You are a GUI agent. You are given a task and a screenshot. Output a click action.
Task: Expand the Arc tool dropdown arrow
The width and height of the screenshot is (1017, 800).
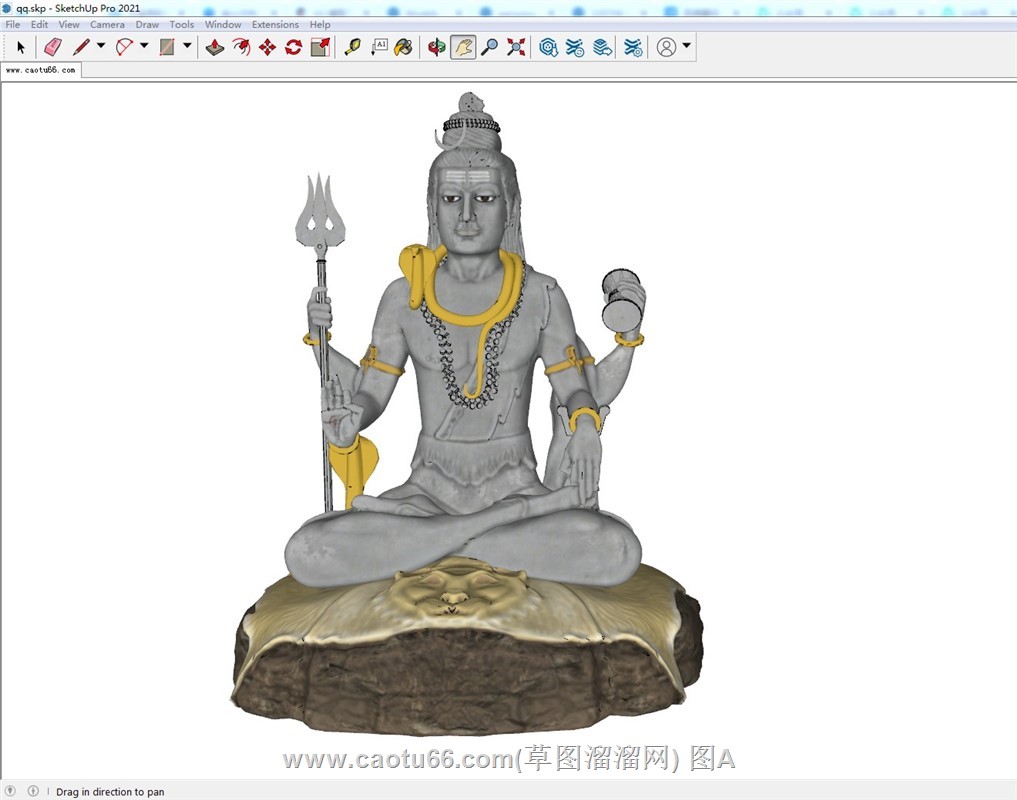click(144, 46)
